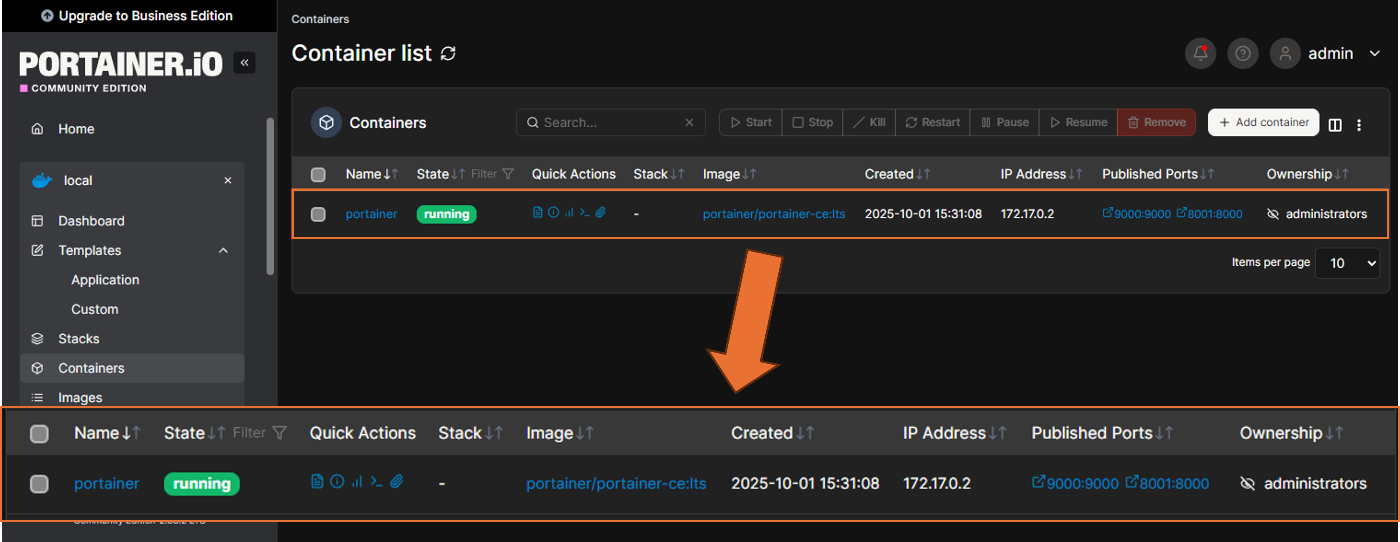Open the notifications bell icon

[1201, 54]
